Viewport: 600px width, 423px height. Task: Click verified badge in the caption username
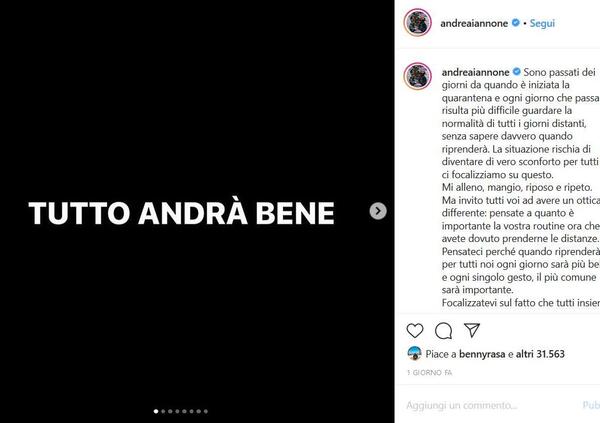click(x=517, y=72)
